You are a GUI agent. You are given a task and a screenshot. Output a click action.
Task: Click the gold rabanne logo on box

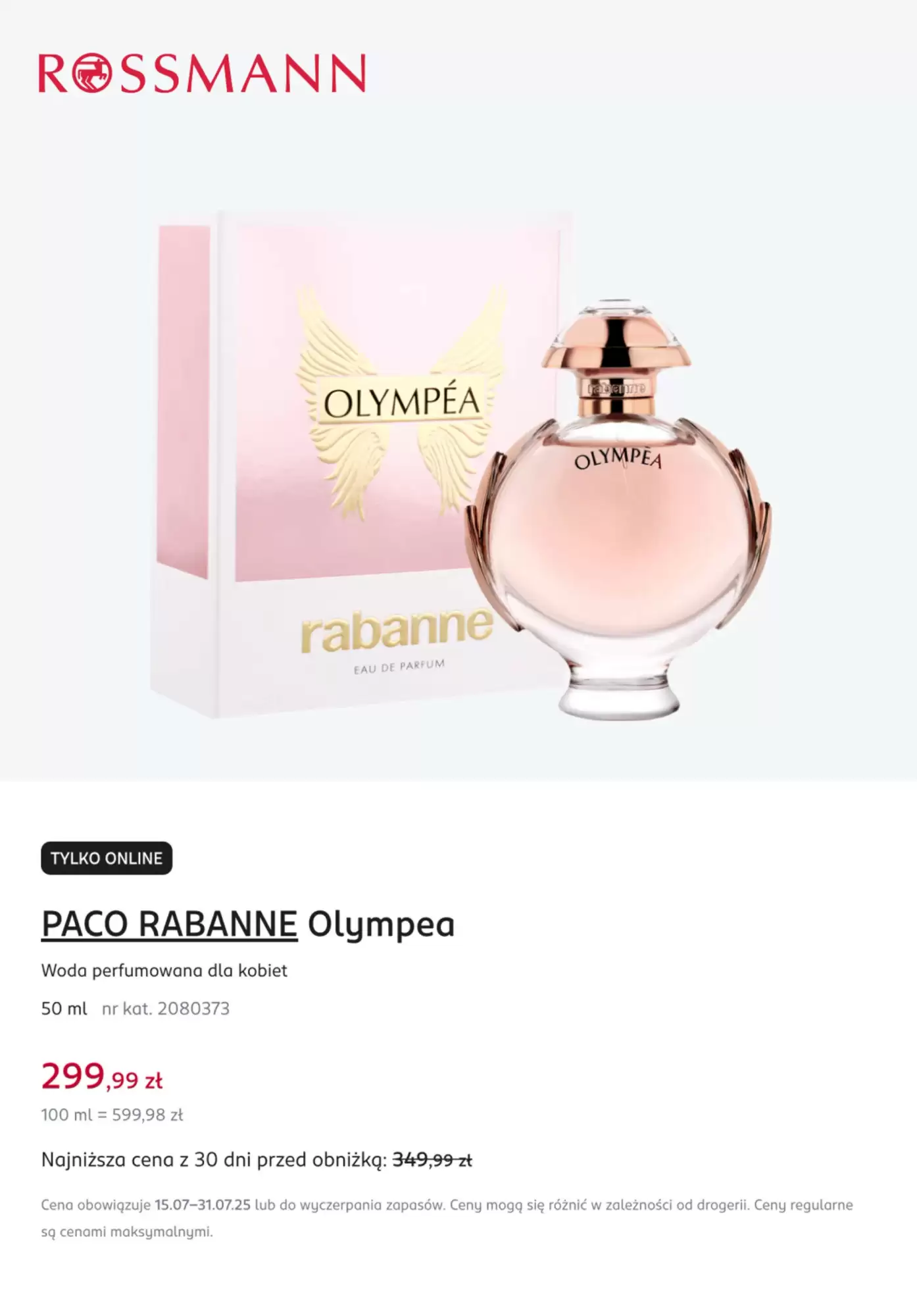[397, 630]
